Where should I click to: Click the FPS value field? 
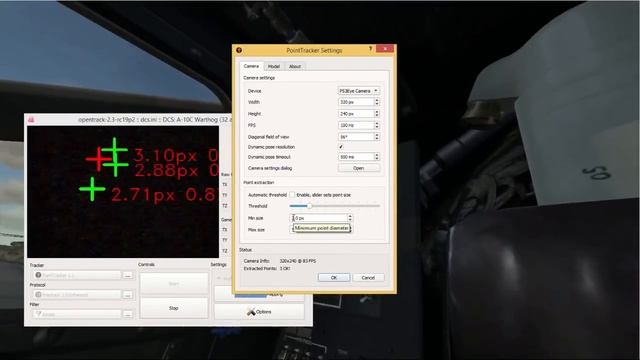[356, 125]
